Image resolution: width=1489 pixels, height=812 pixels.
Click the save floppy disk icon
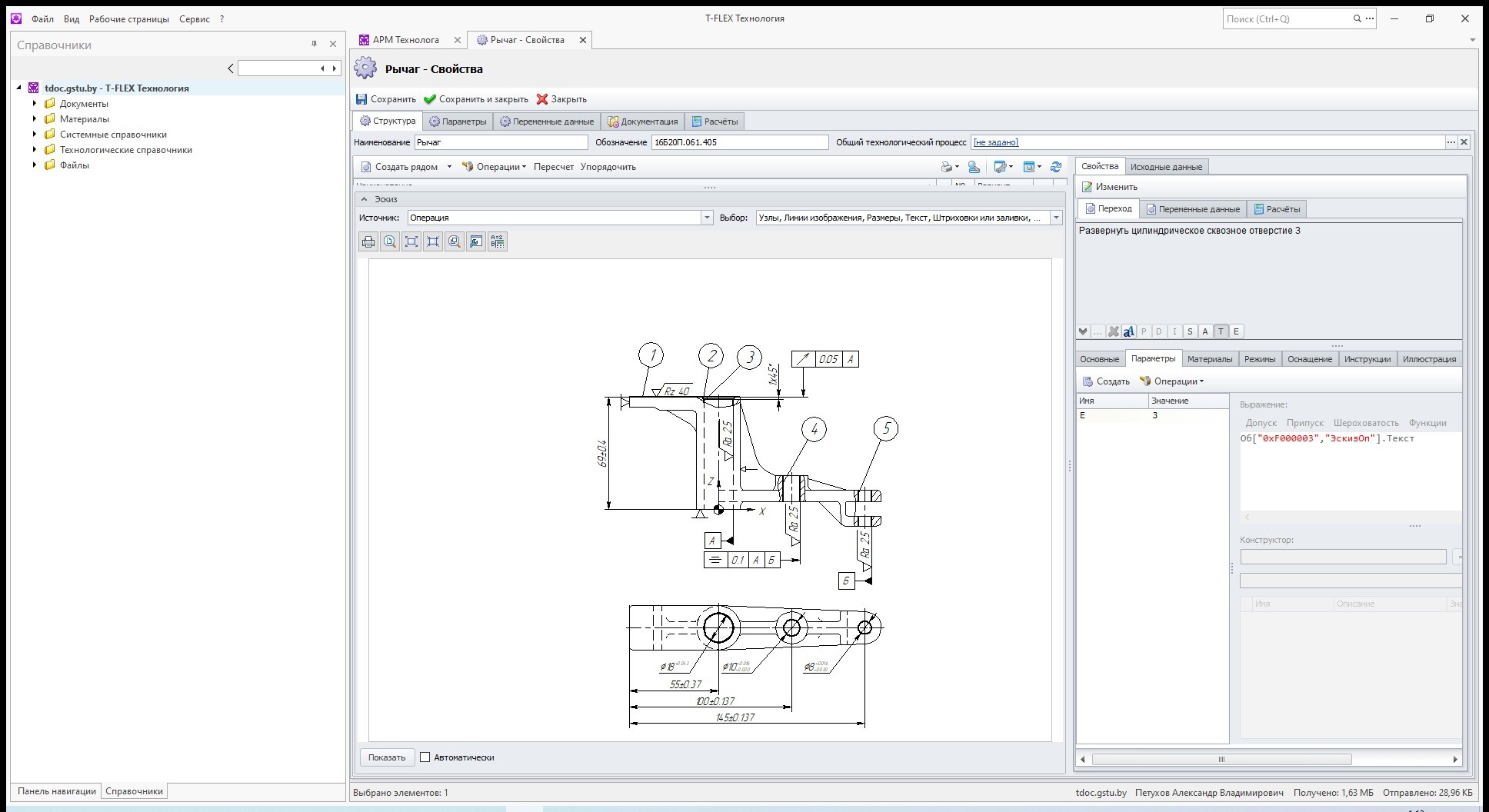pyautogui.click(x=361, y=99)
